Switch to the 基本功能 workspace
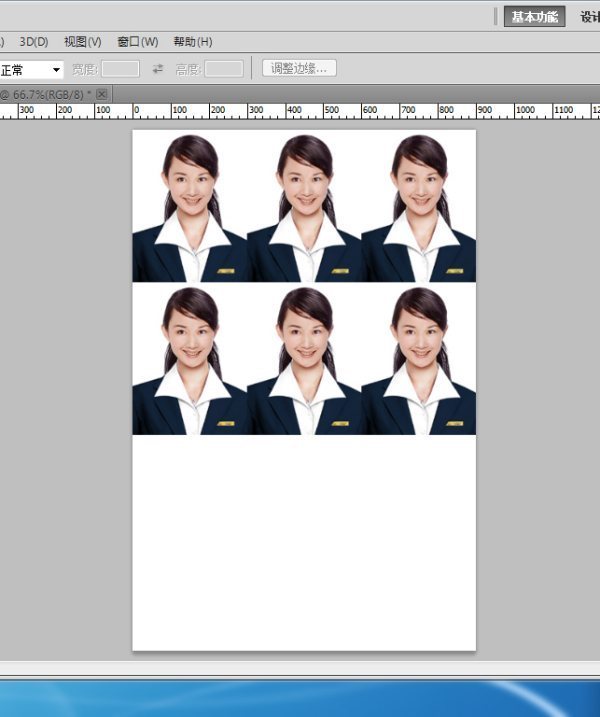The image size is (600, 717). [535, 17]
